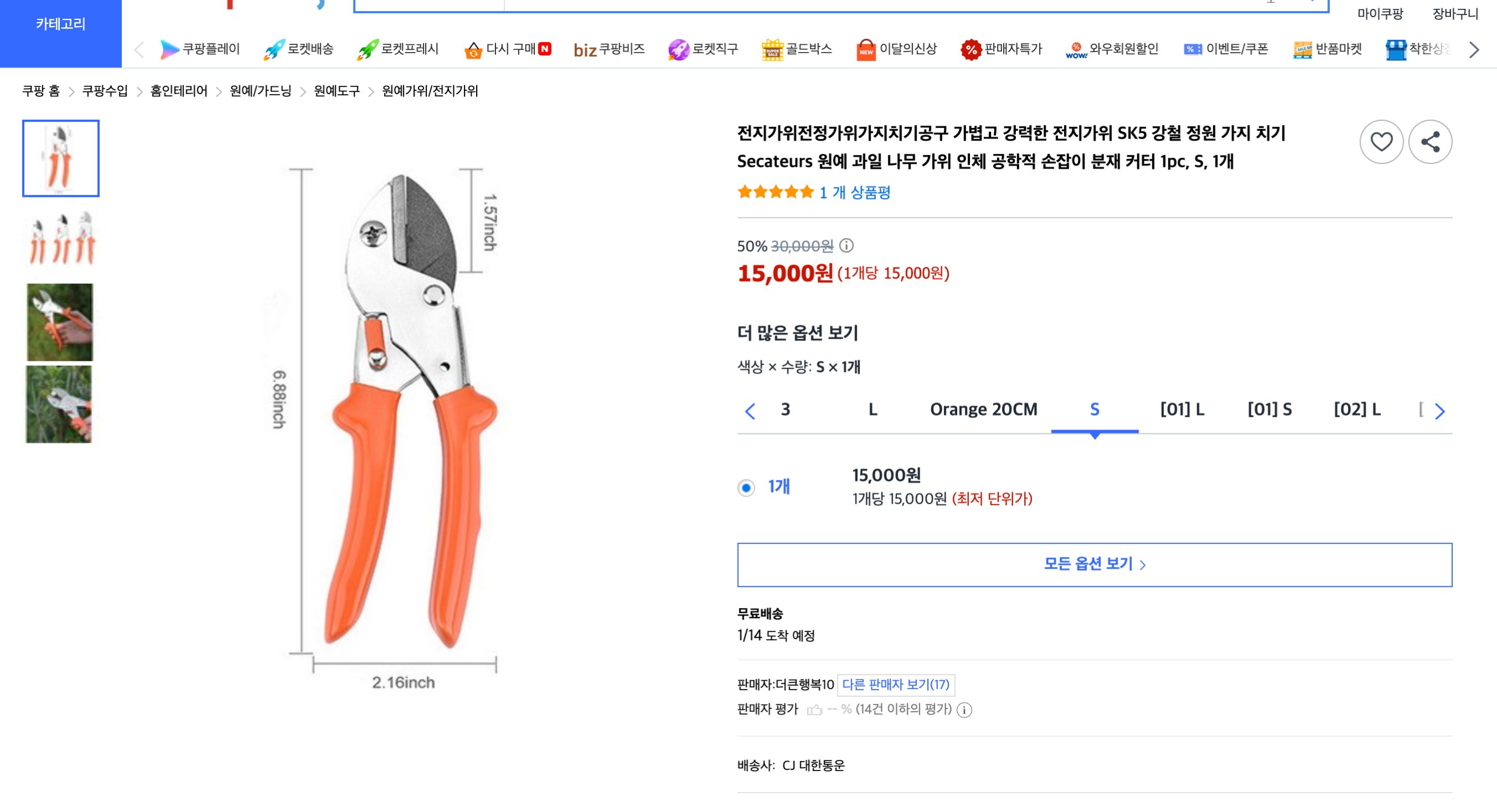Click left chevron in option selector

750,410
